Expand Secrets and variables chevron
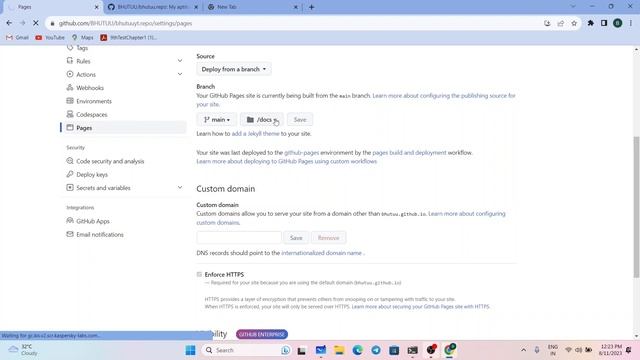This screenshot has height=360, width=640. [180, 187]
